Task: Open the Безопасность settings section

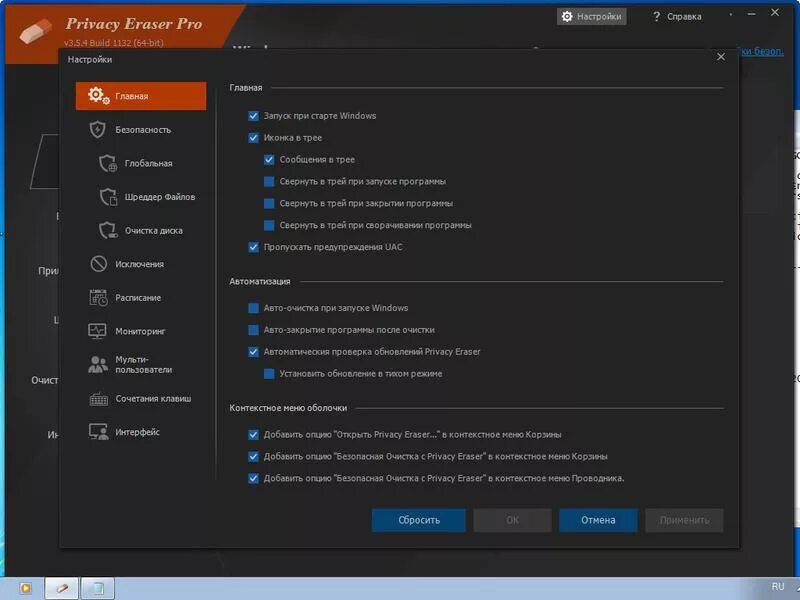Action: (x=141, y=130)
